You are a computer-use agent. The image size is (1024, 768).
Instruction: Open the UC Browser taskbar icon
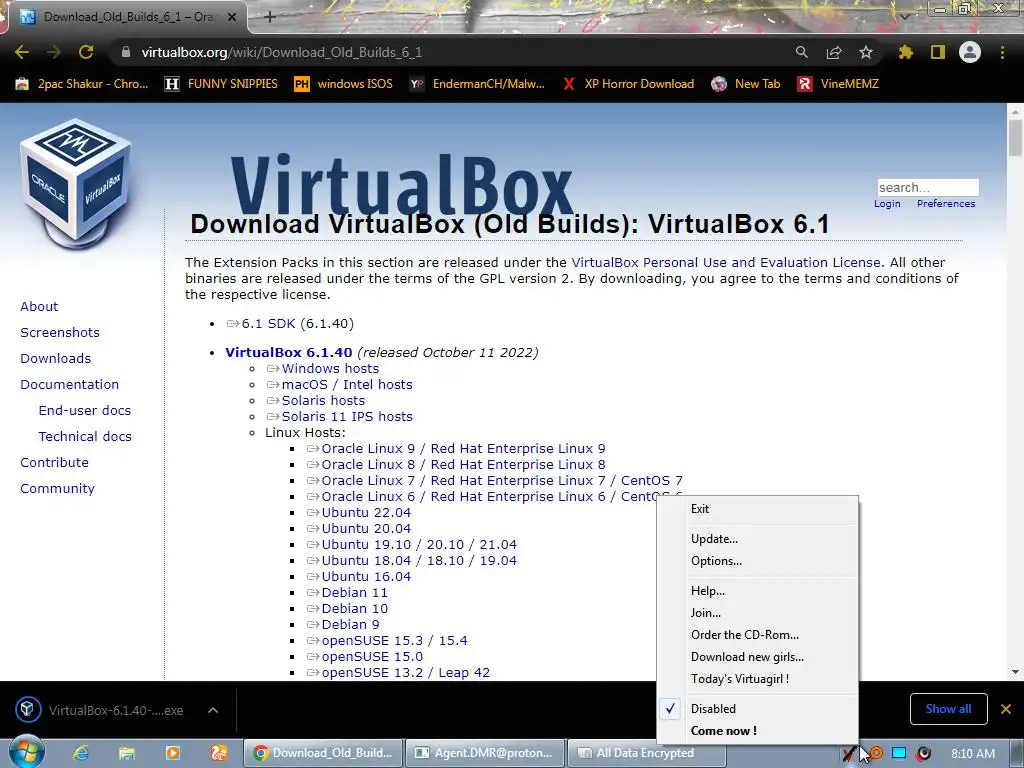(219, 753)
